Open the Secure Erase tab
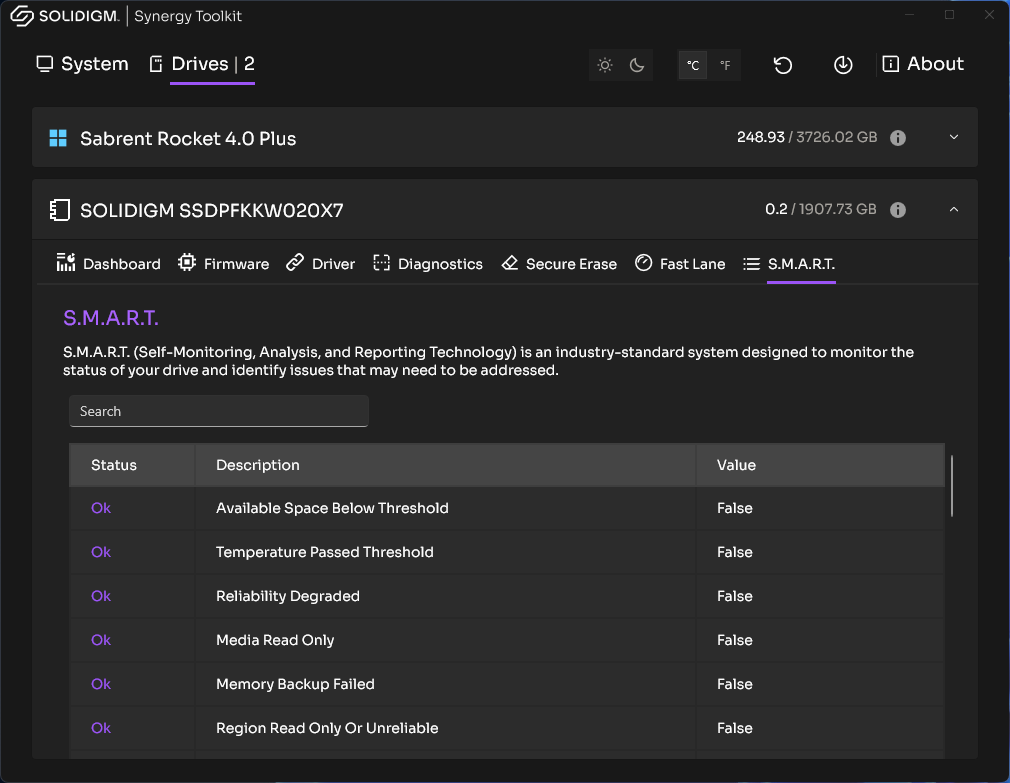Screen dimensions: 1010x783 click(559, 264)
